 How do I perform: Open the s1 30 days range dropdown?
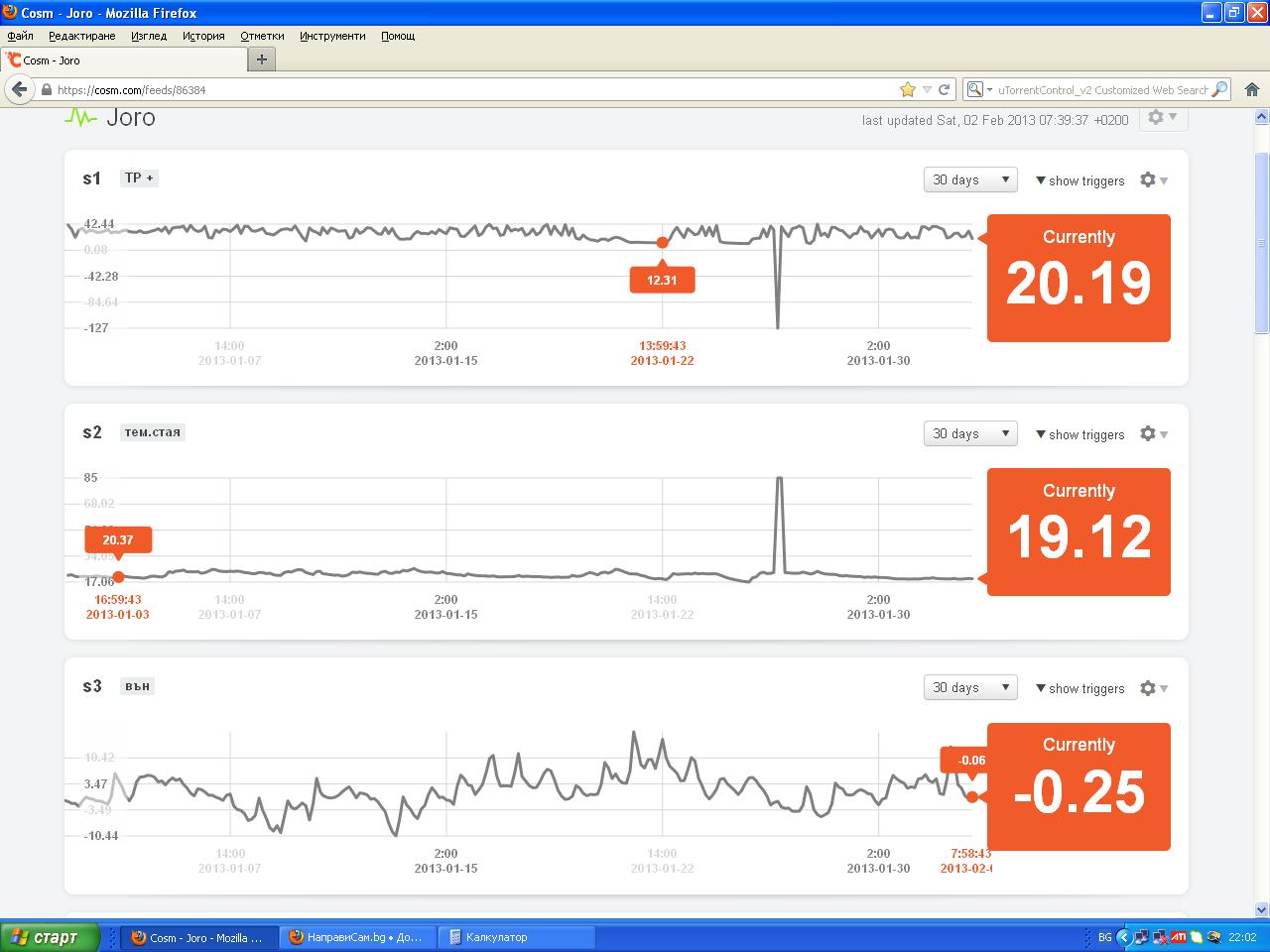tap(970, 180)
